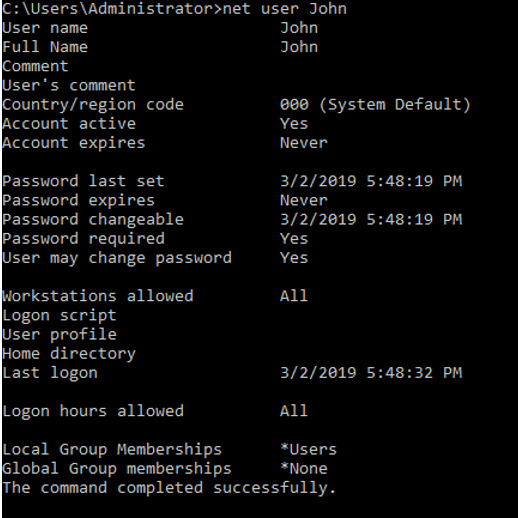Screen dimensions: 518x518
Task: Click the 000 (System Default) country code value
Action: click(x=375, y=105)
